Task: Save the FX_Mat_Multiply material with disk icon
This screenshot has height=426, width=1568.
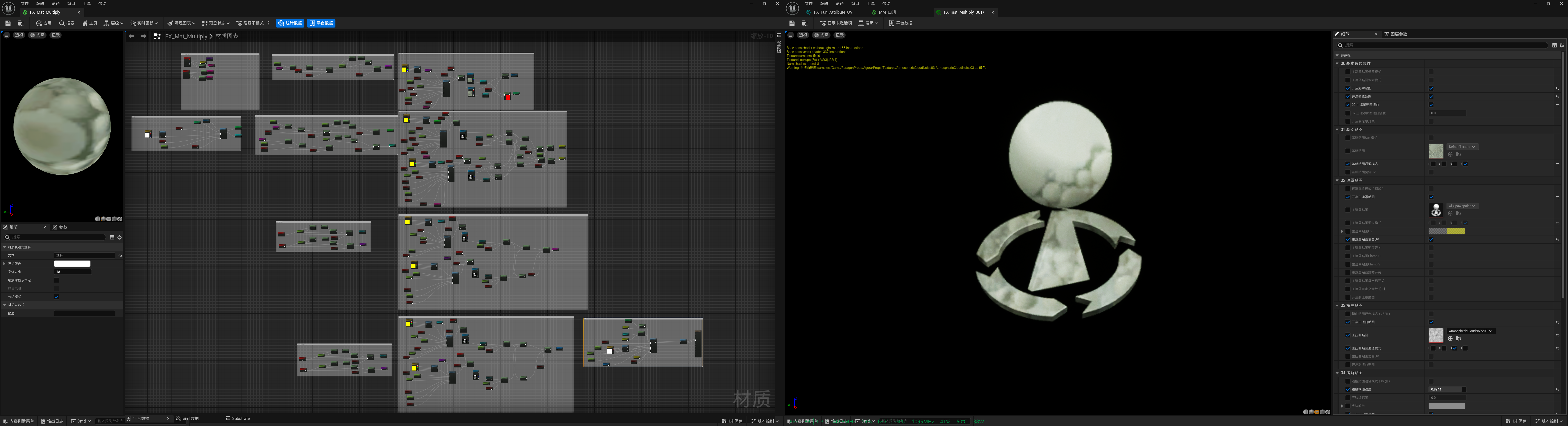Action: pyautogui.click(x=8, y=23)
